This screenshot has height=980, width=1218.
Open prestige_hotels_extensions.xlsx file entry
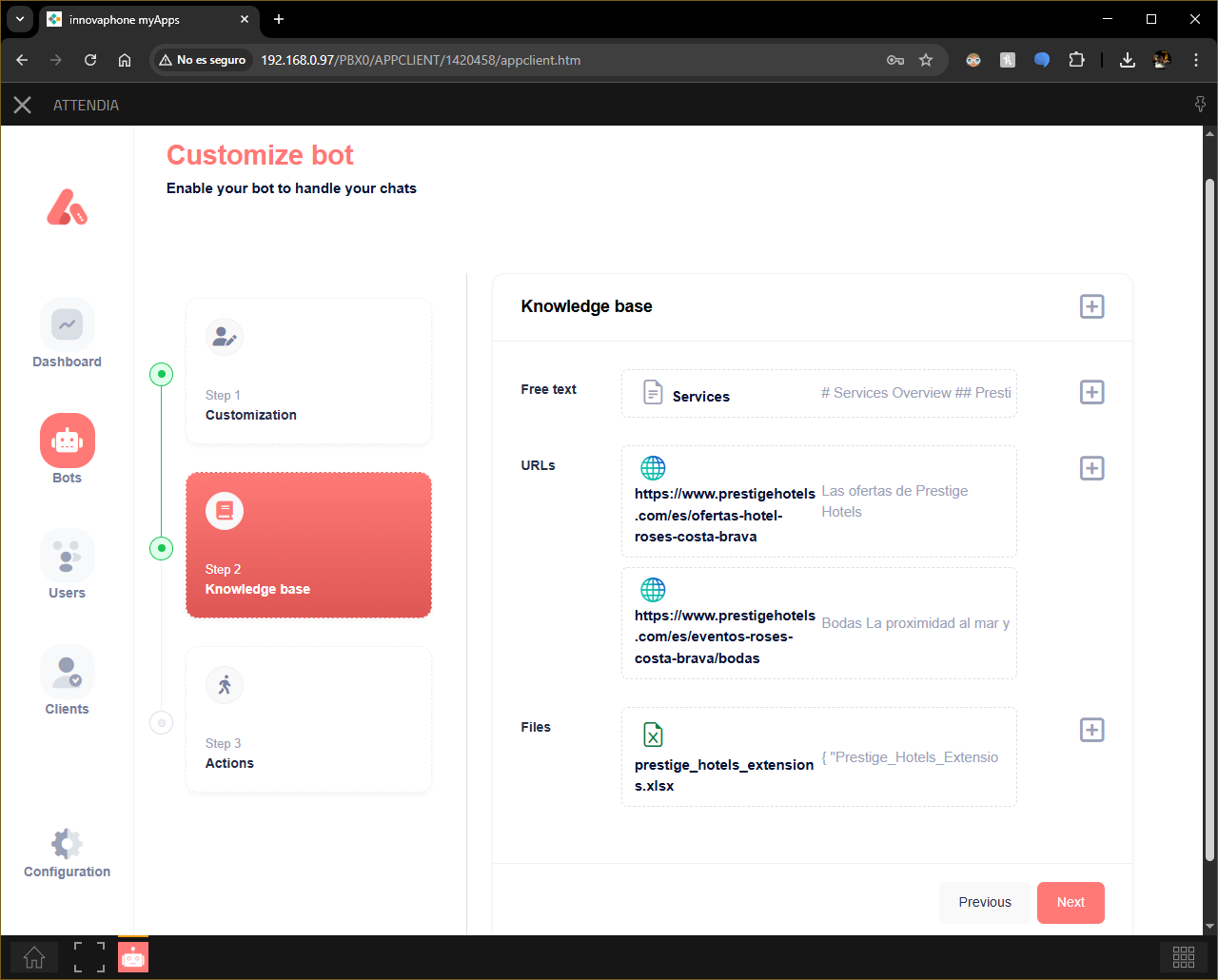pyautogui.click(x=818, y=756)
